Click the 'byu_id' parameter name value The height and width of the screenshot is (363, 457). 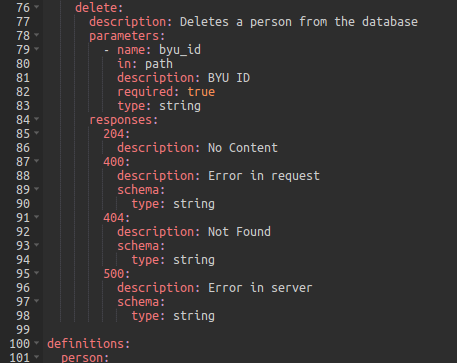pos(180,50)
